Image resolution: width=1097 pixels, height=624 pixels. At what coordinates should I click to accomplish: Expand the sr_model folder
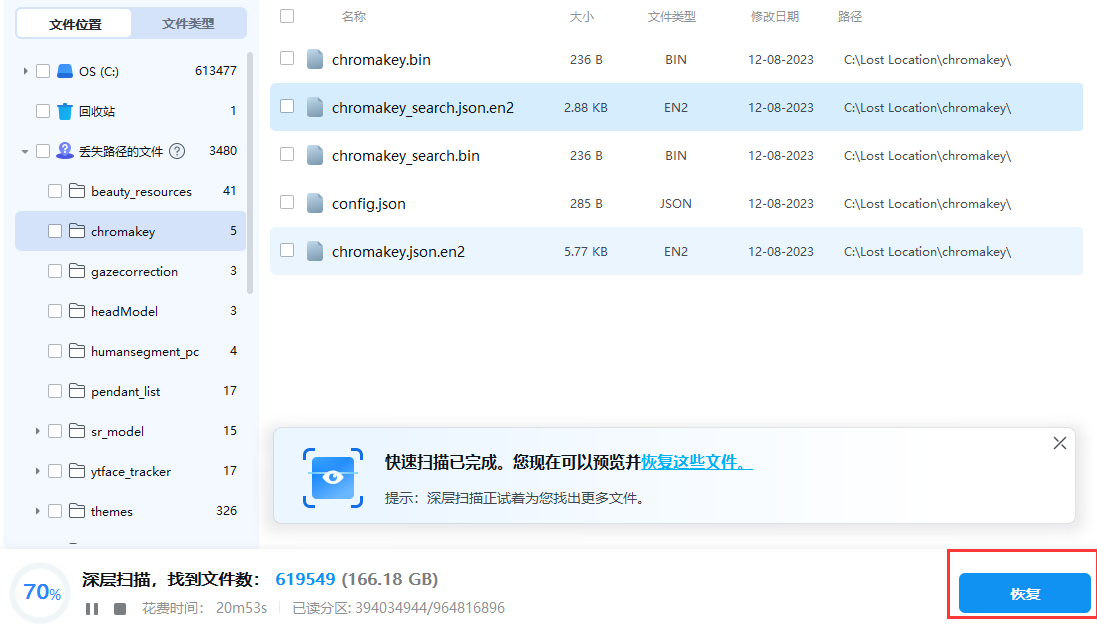click(x=37, y=431)
